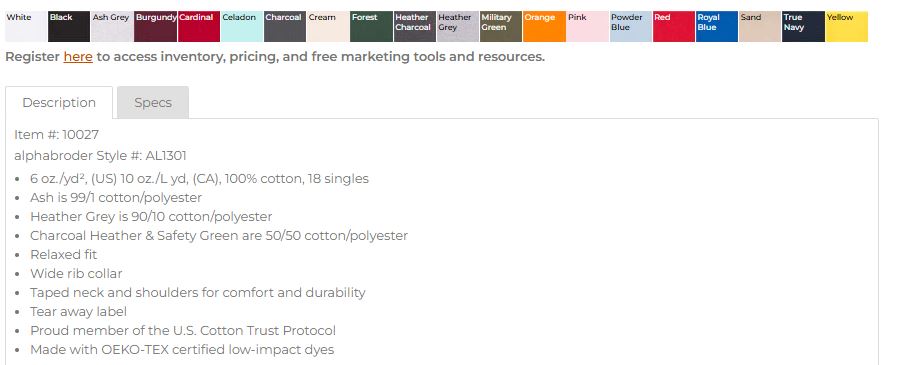Viewport: 919px width, 365px height.
Task: Select the Yellow color swatch
Action: click(847, 26)
